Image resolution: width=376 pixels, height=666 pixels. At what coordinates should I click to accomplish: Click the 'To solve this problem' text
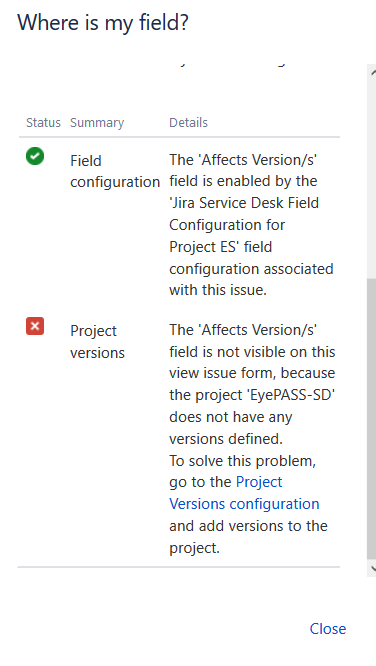pyautogui.click(x=242, y=461)
